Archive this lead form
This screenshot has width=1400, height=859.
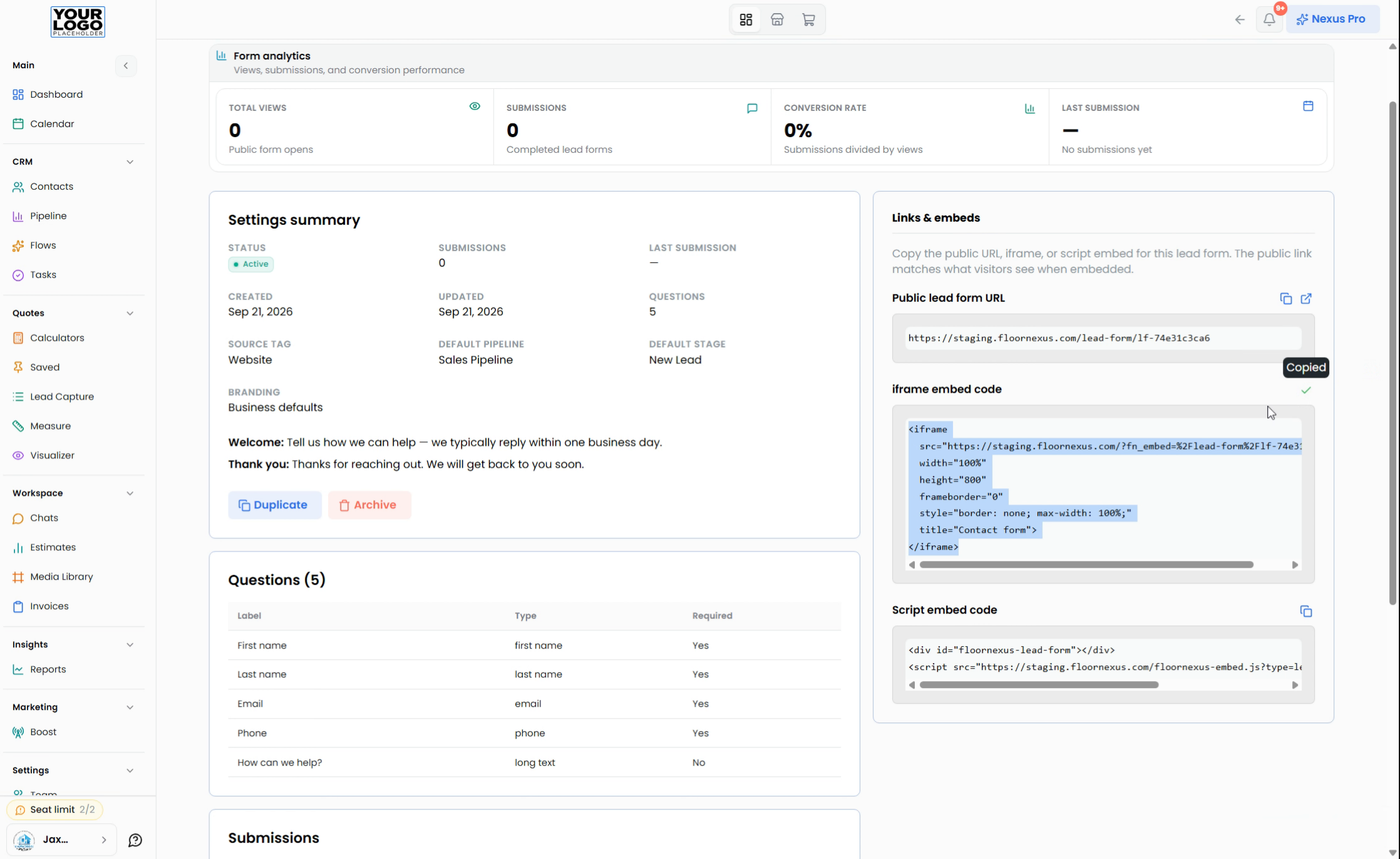[369, 505]
